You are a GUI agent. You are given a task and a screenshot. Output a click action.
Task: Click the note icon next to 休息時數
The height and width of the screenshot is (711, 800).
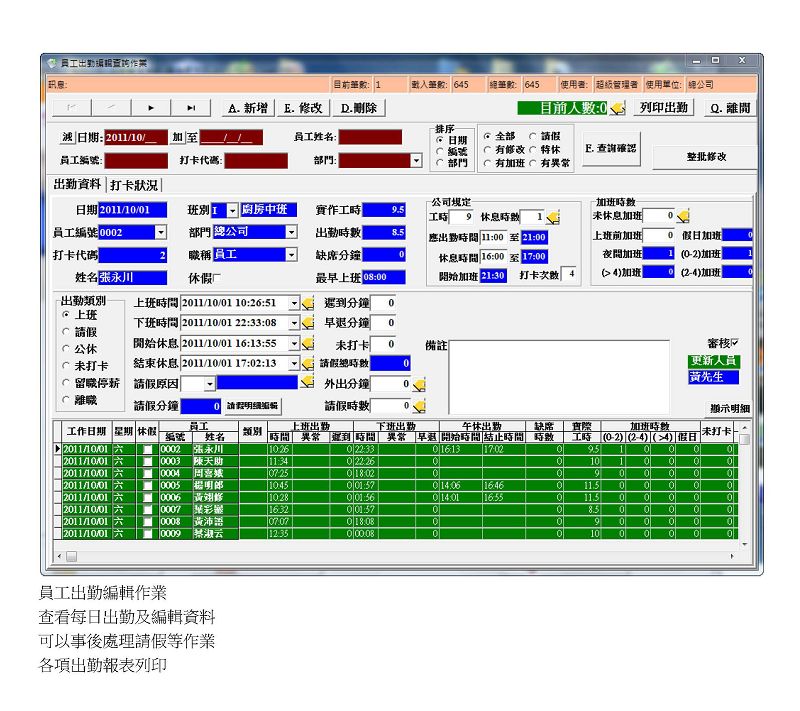[x=553, y=217]
